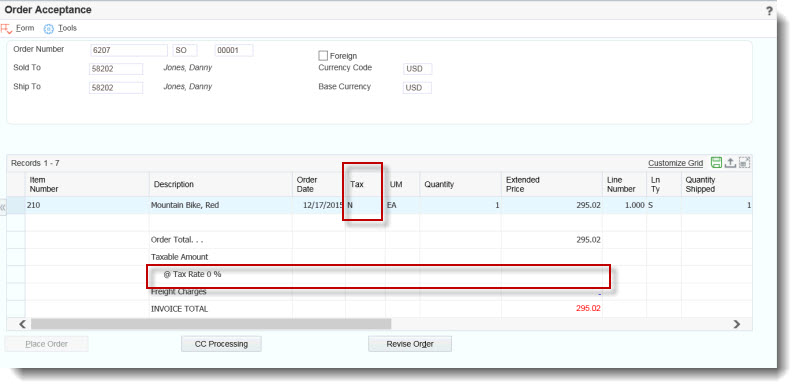Click the Order Total amount 295.02
Screen dimensions: 800x391
pos(588,240)
